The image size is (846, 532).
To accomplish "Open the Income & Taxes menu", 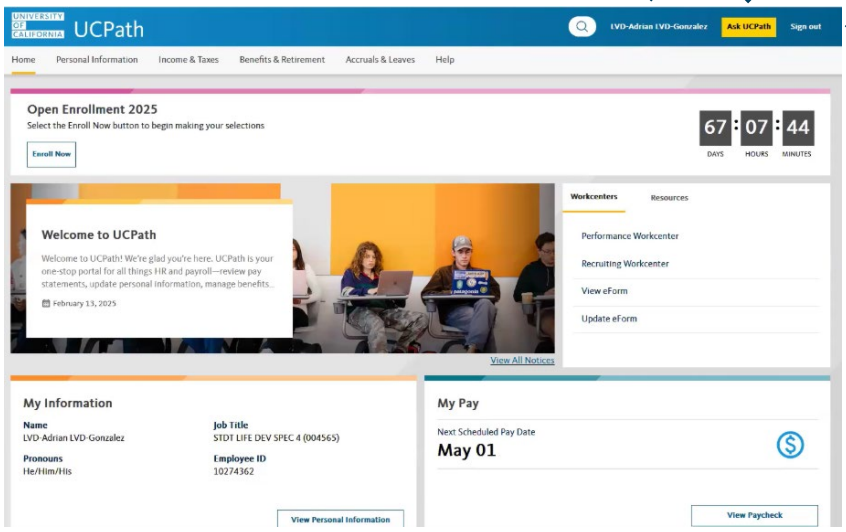I will (188, 60).
